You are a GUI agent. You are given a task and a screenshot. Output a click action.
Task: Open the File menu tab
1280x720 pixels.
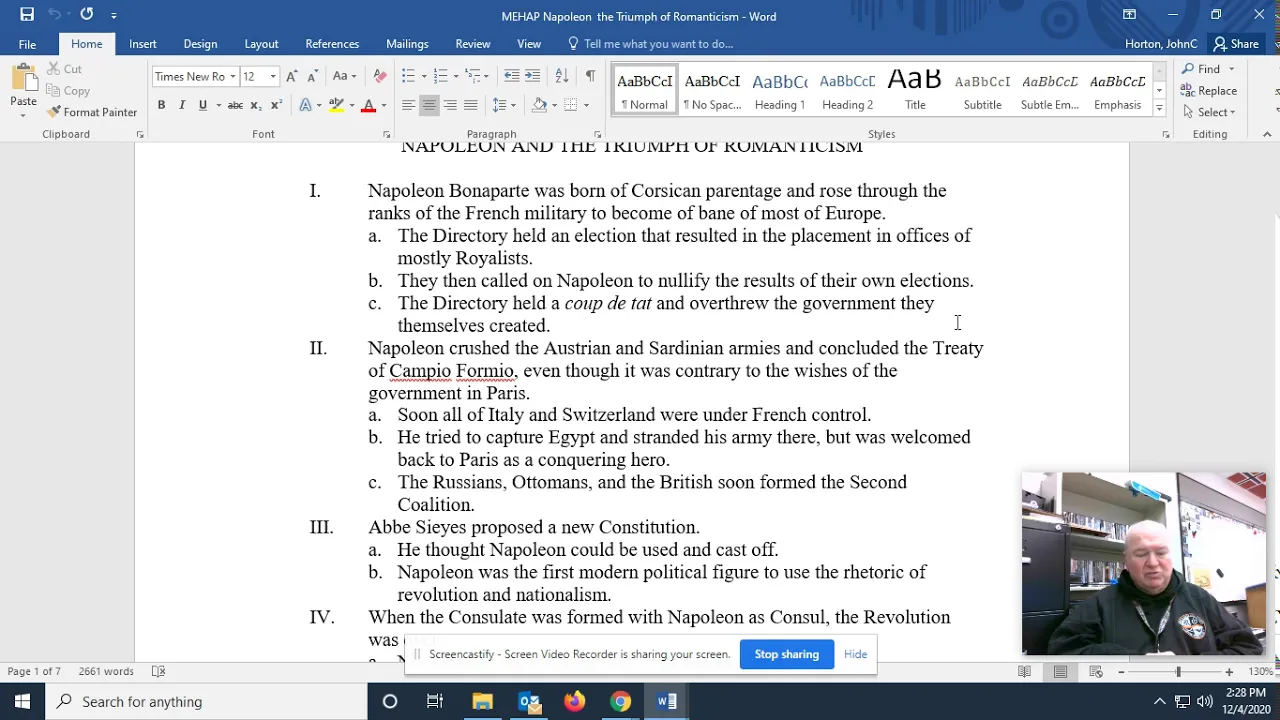(x=27, y=44)
